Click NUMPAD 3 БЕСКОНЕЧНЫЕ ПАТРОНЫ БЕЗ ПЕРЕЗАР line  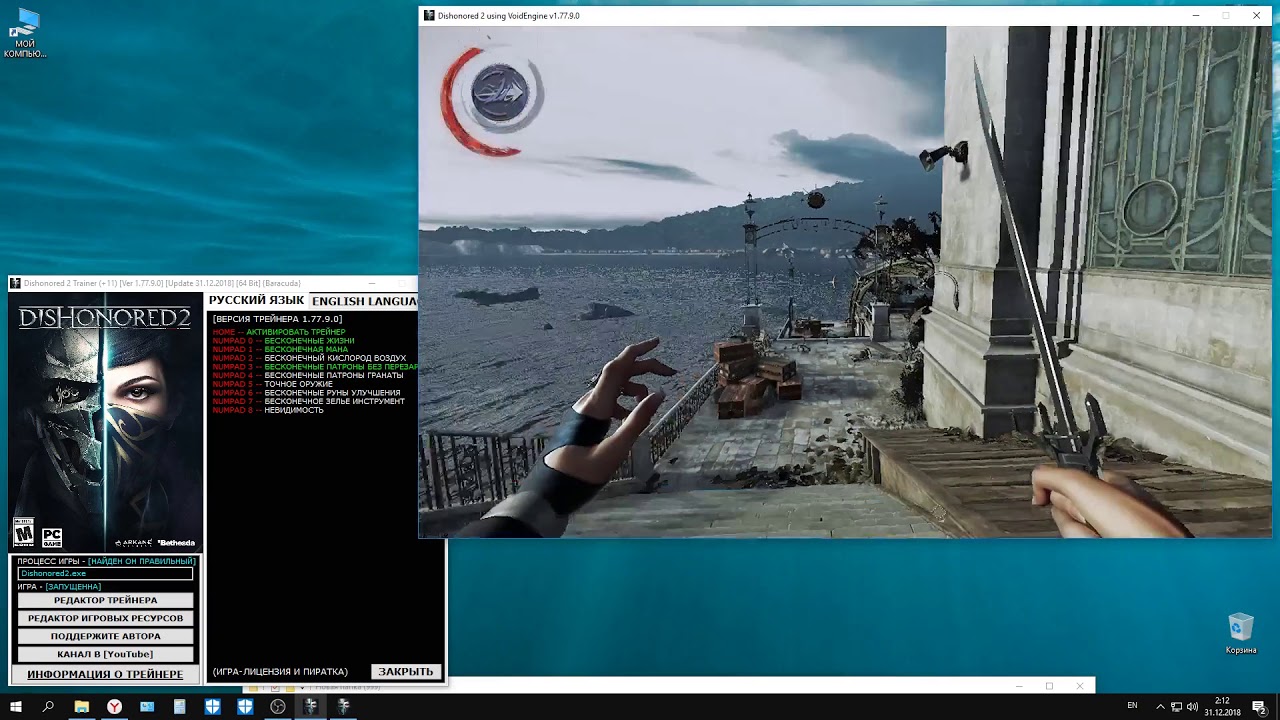pos(315,367)
